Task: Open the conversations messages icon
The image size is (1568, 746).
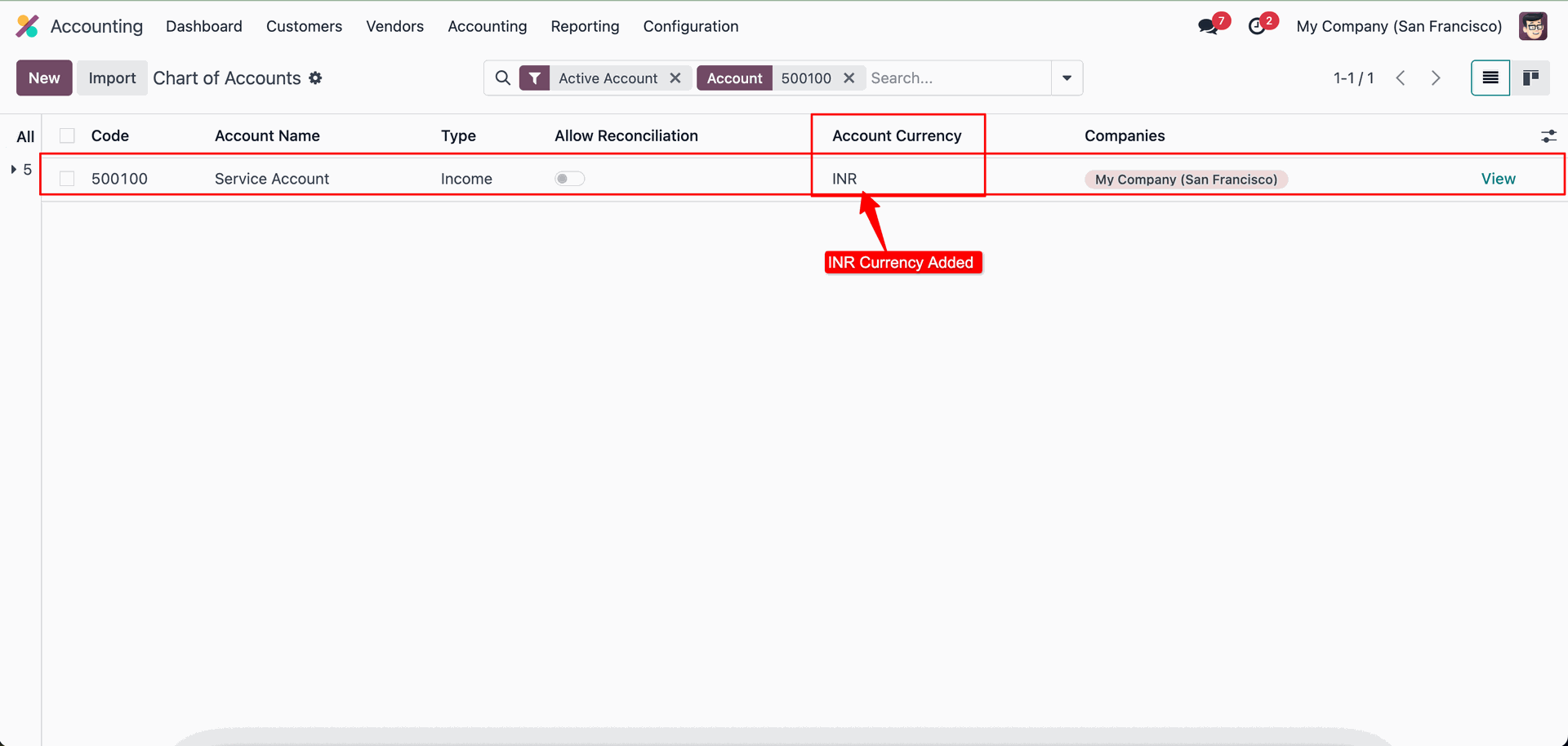Action: tap(1208, 26)
